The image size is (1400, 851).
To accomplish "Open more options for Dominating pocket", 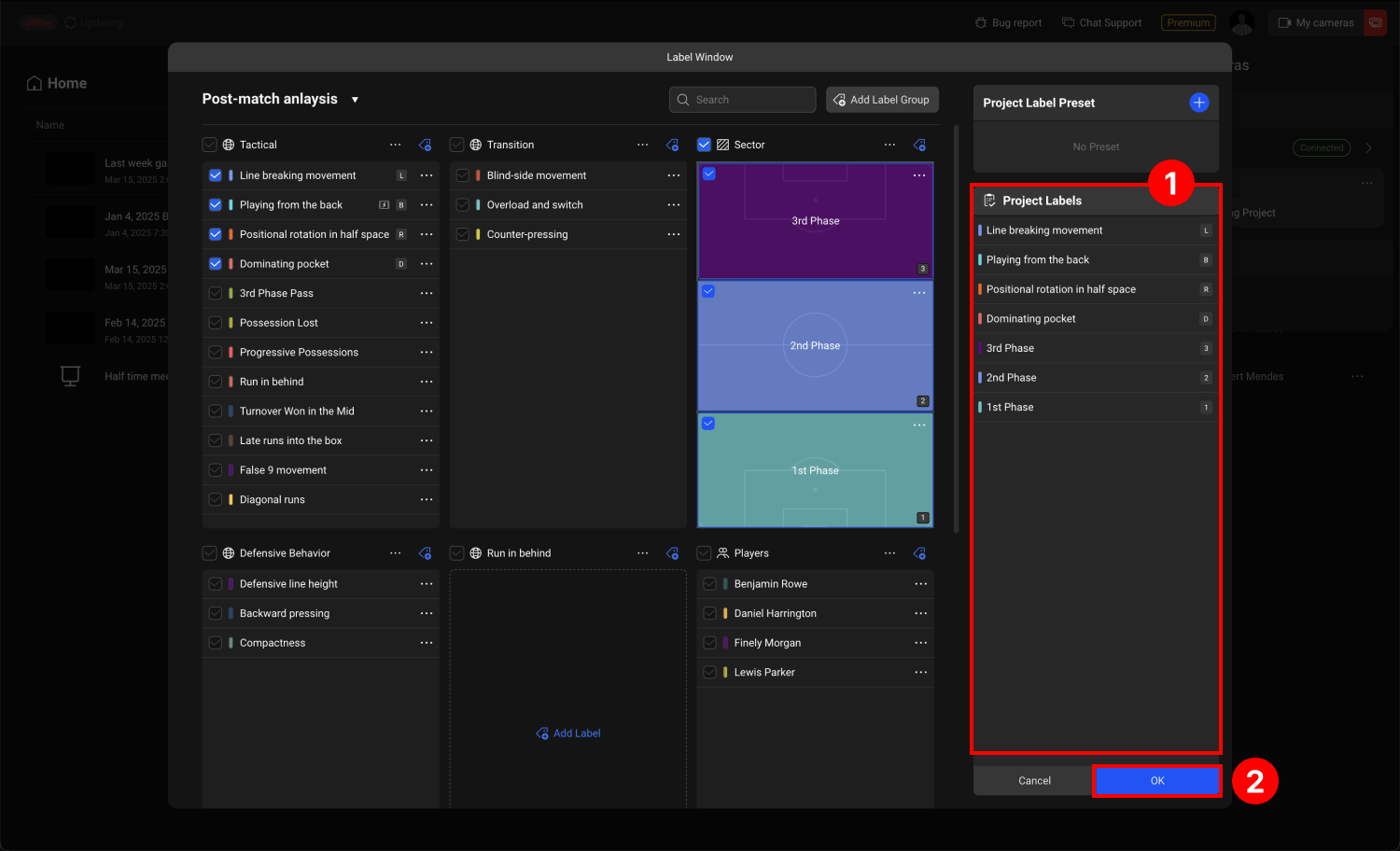I will click(427, 264).
